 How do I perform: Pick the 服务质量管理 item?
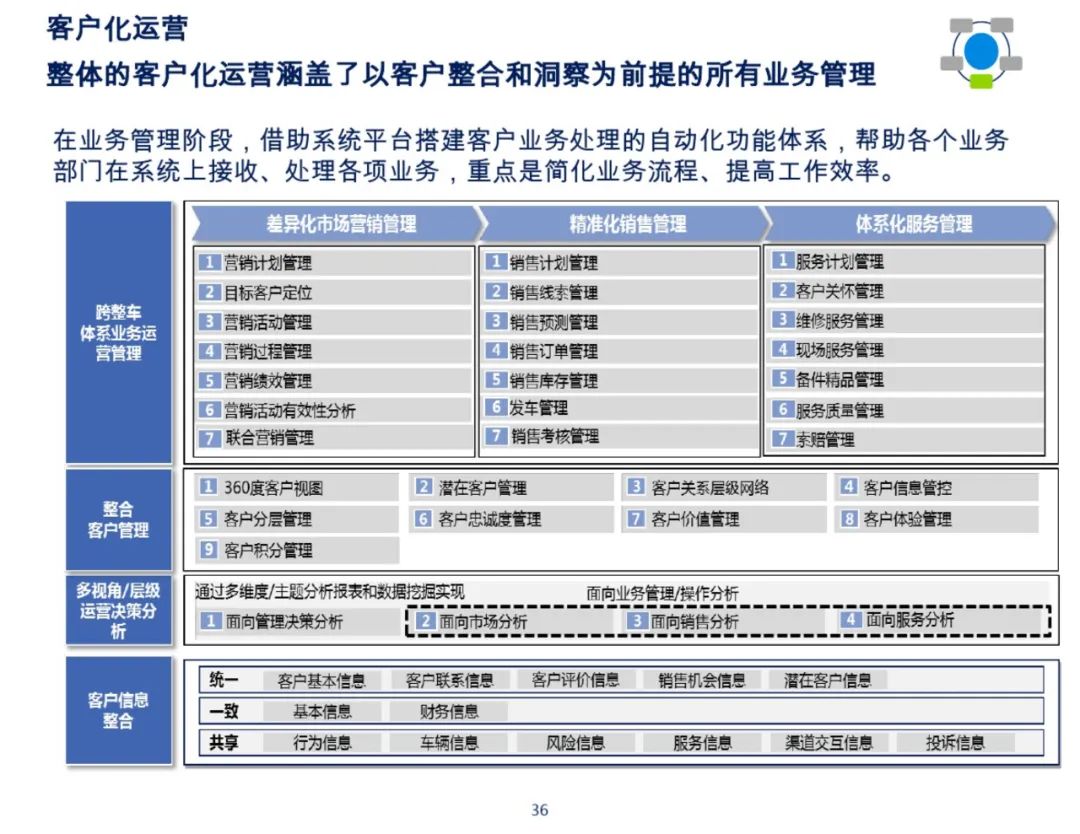click(906, 410)
